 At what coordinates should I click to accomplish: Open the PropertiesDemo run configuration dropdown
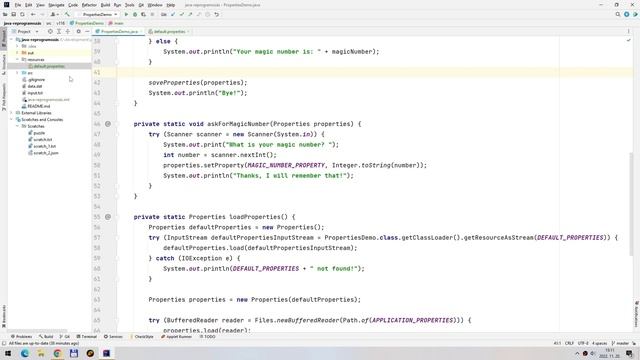click(98, 14)
